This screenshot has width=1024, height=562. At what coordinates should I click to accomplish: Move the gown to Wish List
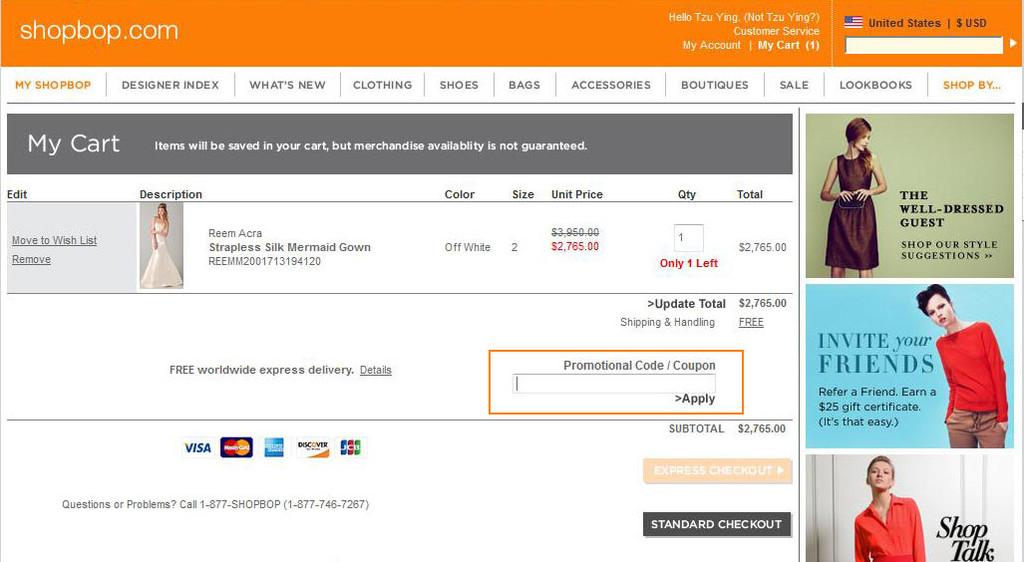pos(54,240)
